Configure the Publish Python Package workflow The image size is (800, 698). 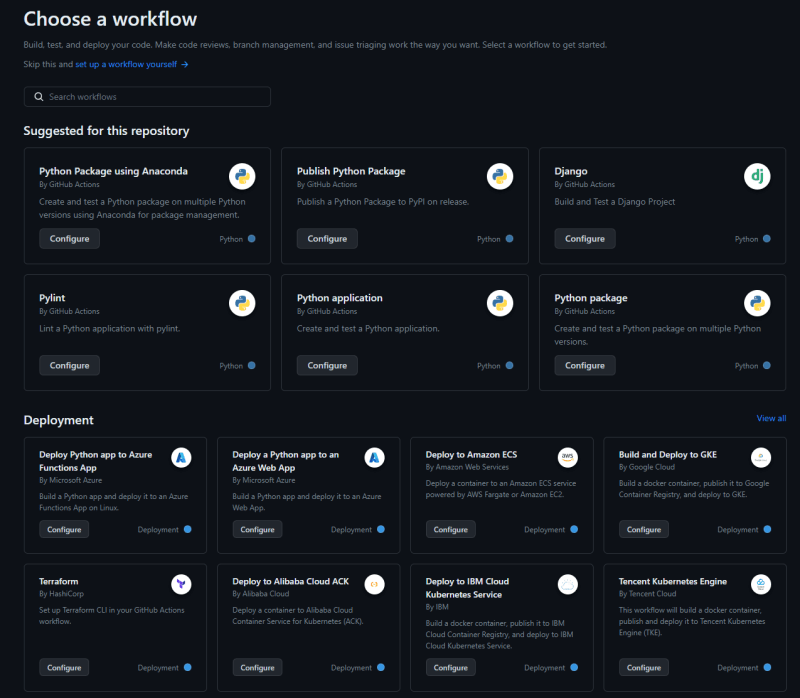[x=327, y=239]
